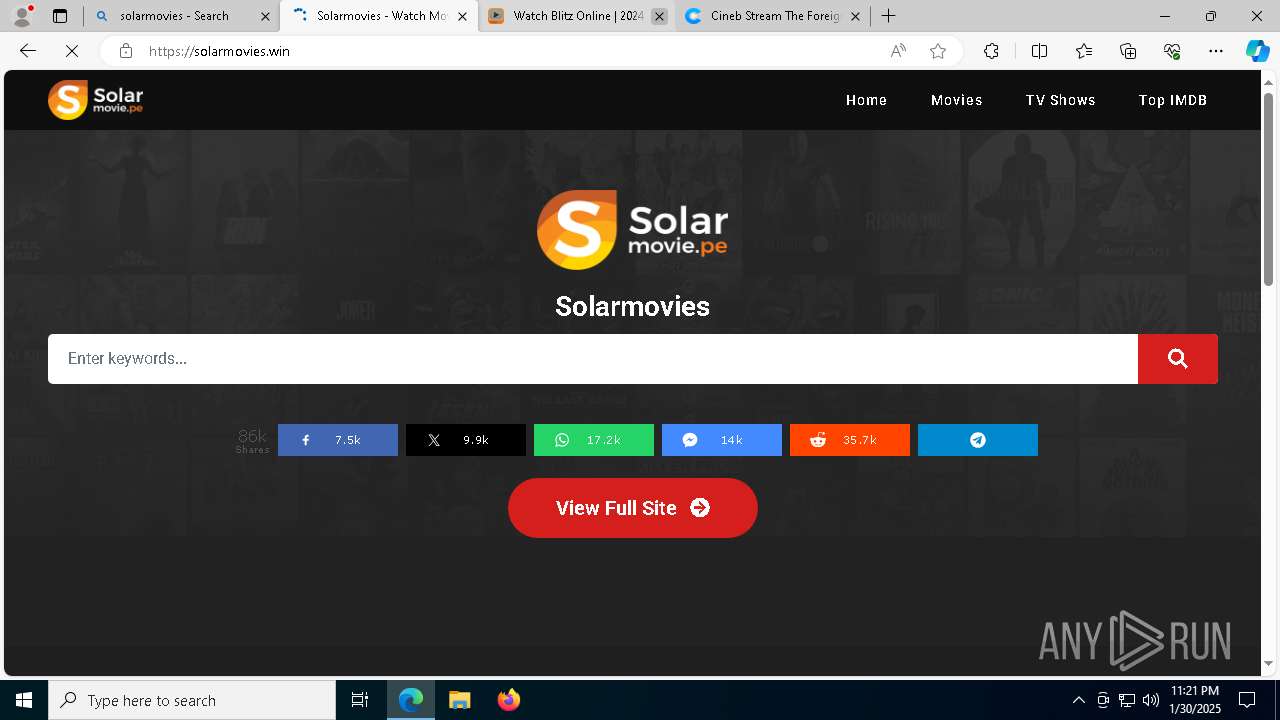Open Split screen view
The image size is (1280, 720).
pyautogui.click(x=1039, y=51)
